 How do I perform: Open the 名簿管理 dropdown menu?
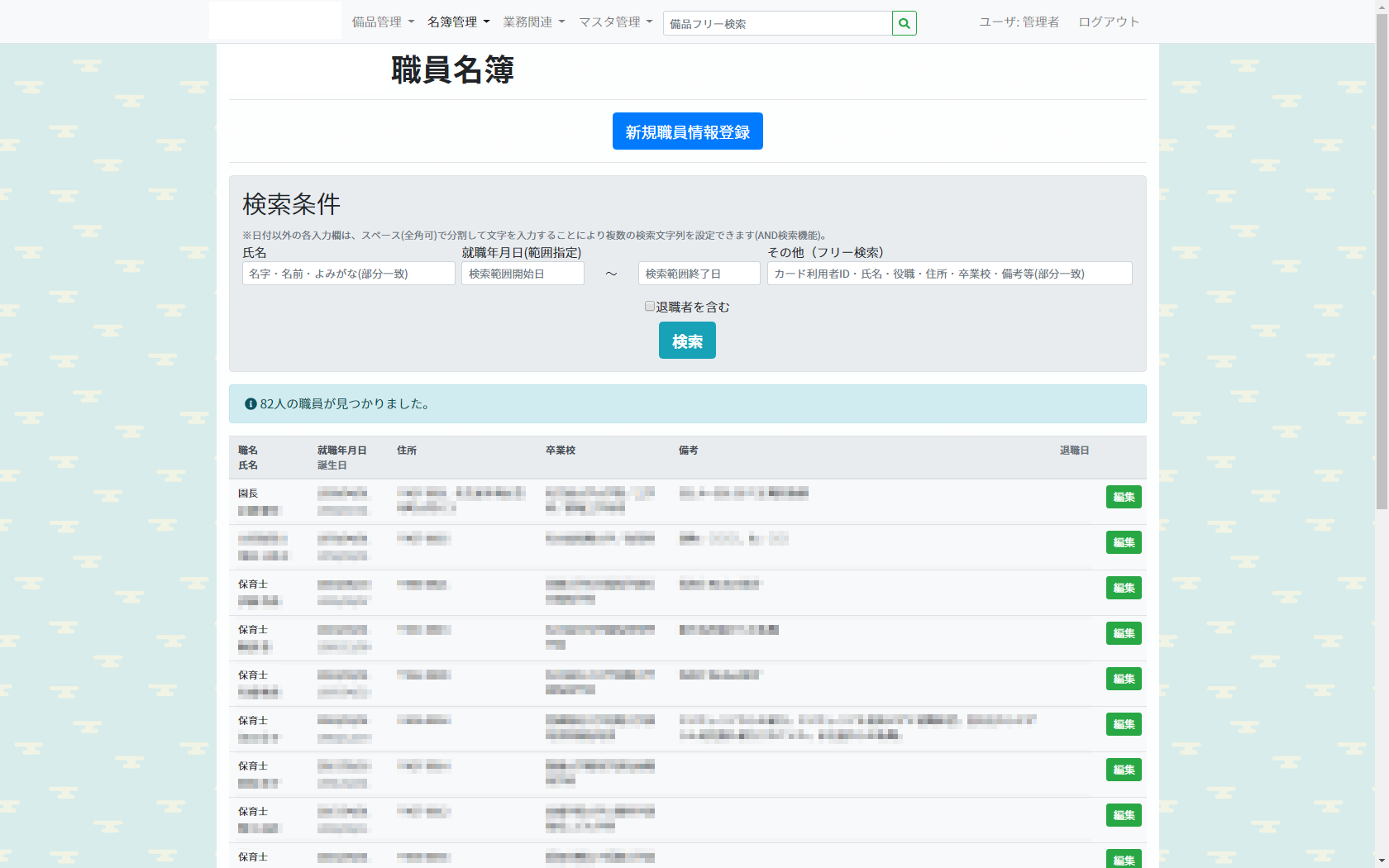[x=459, y=22]
